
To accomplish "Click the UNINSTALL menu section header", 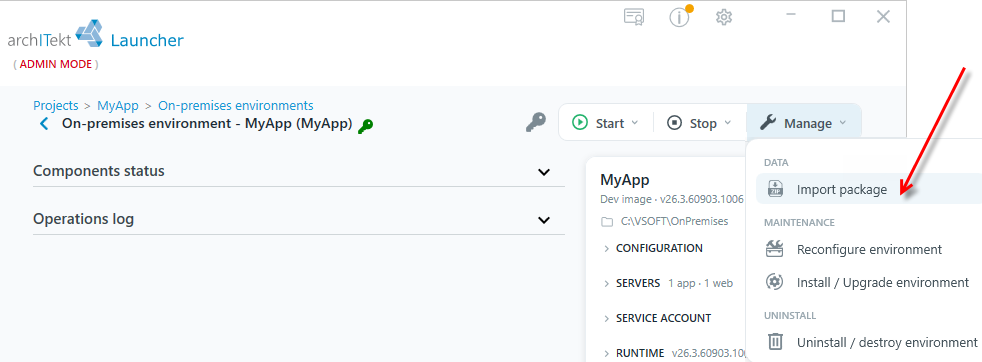I will 790,316.
